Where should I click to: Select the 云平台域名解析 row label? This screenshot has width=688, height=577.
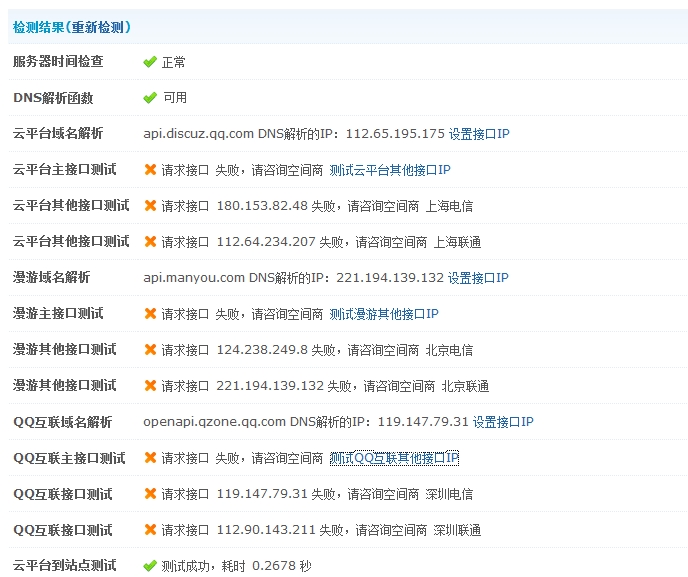tap(58, 133)
